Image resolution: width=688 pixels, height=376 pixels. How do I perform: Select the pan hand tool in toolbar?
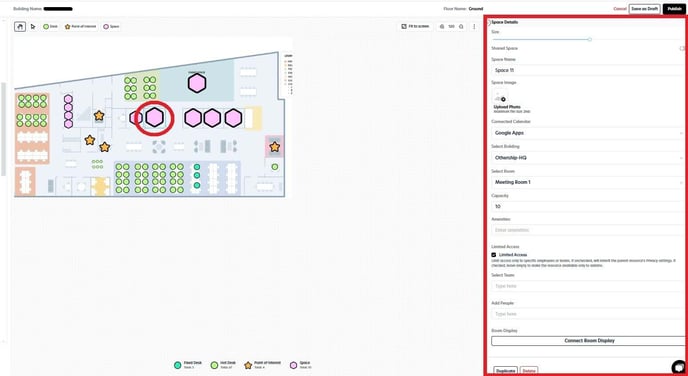click(20, 27)
